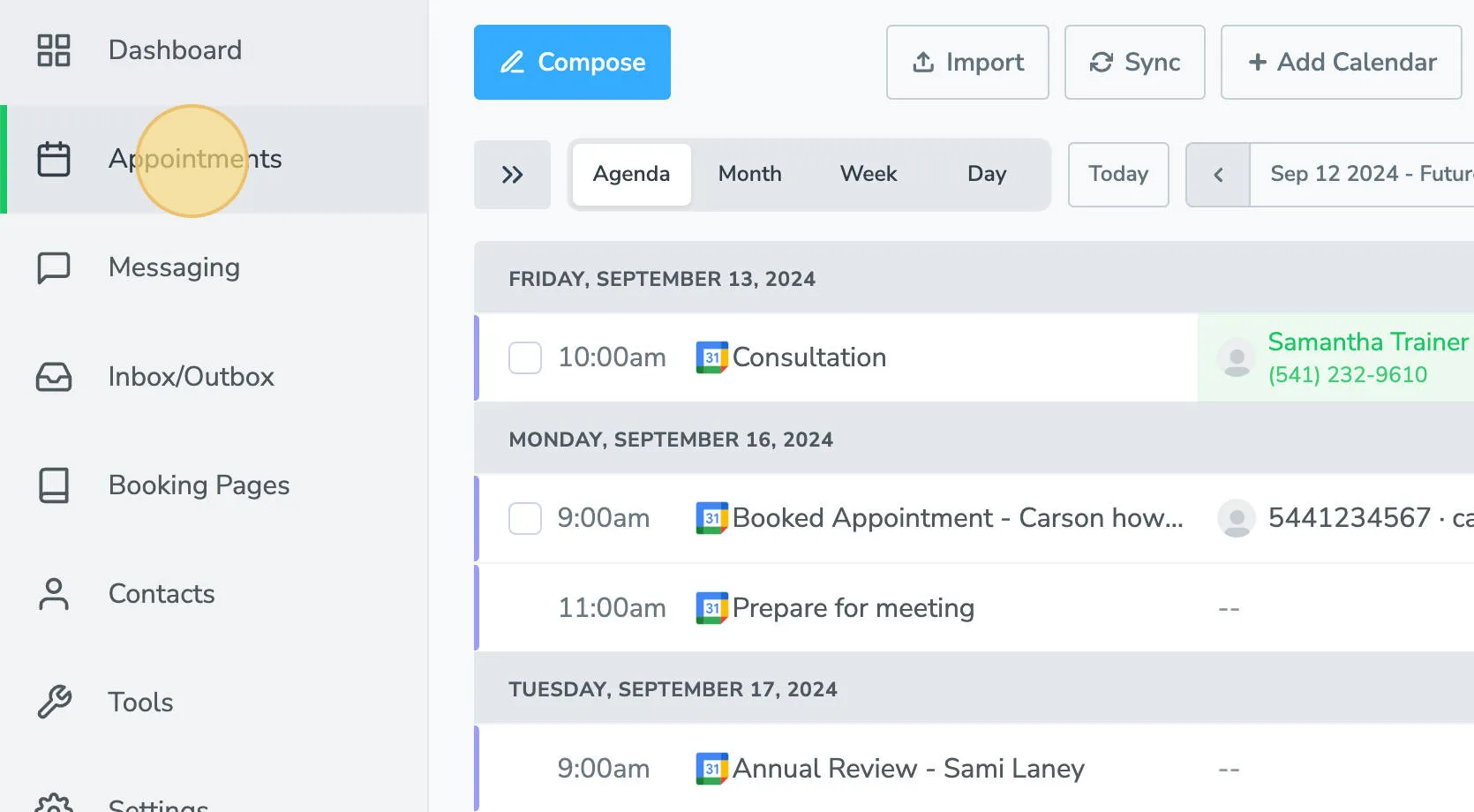This screenshot has width=1474, height=812.
Task: Click the Tools wrench icon
Action: [53, 702]
